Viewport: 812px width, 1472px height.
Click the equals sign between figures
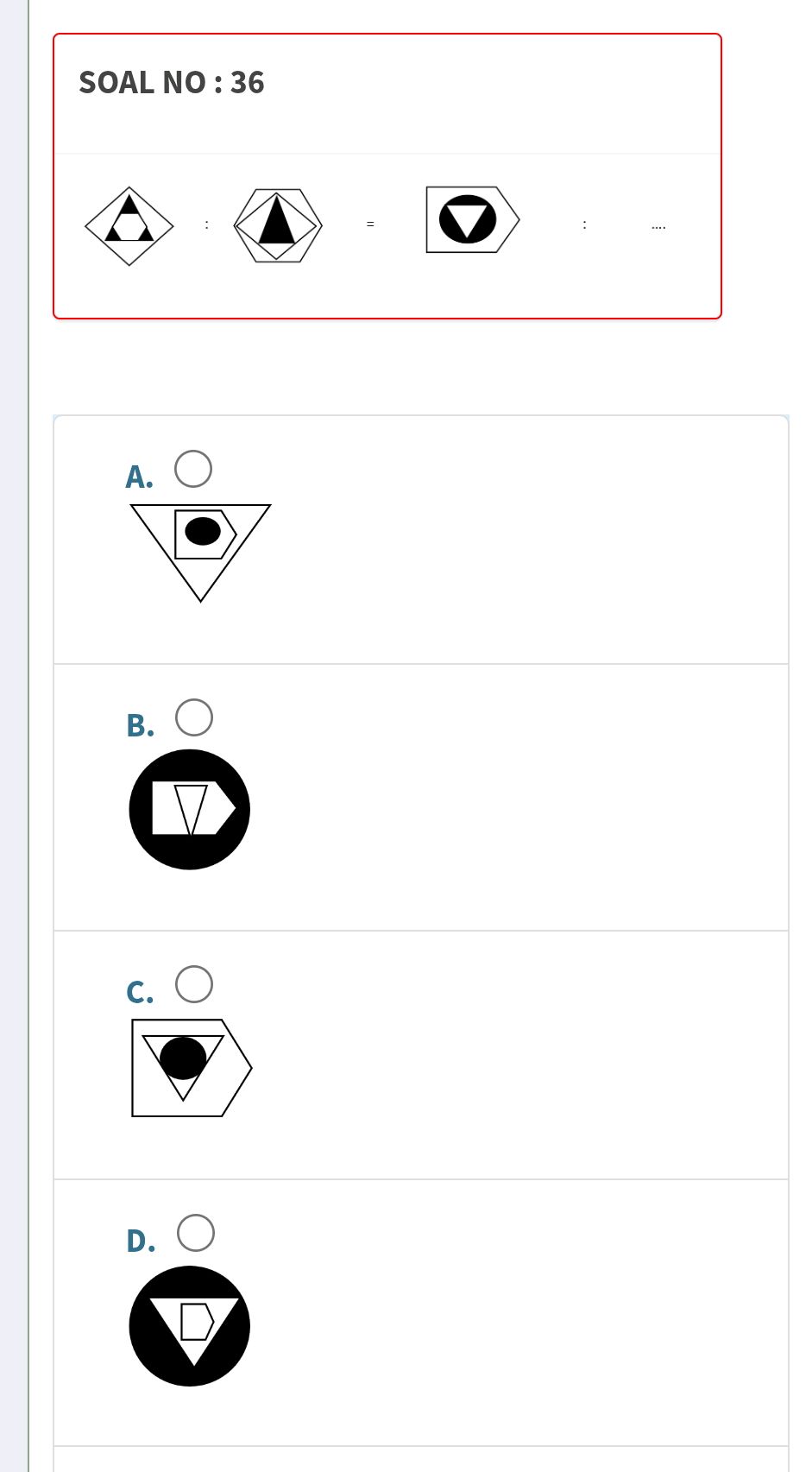click(x=370, y=224)
